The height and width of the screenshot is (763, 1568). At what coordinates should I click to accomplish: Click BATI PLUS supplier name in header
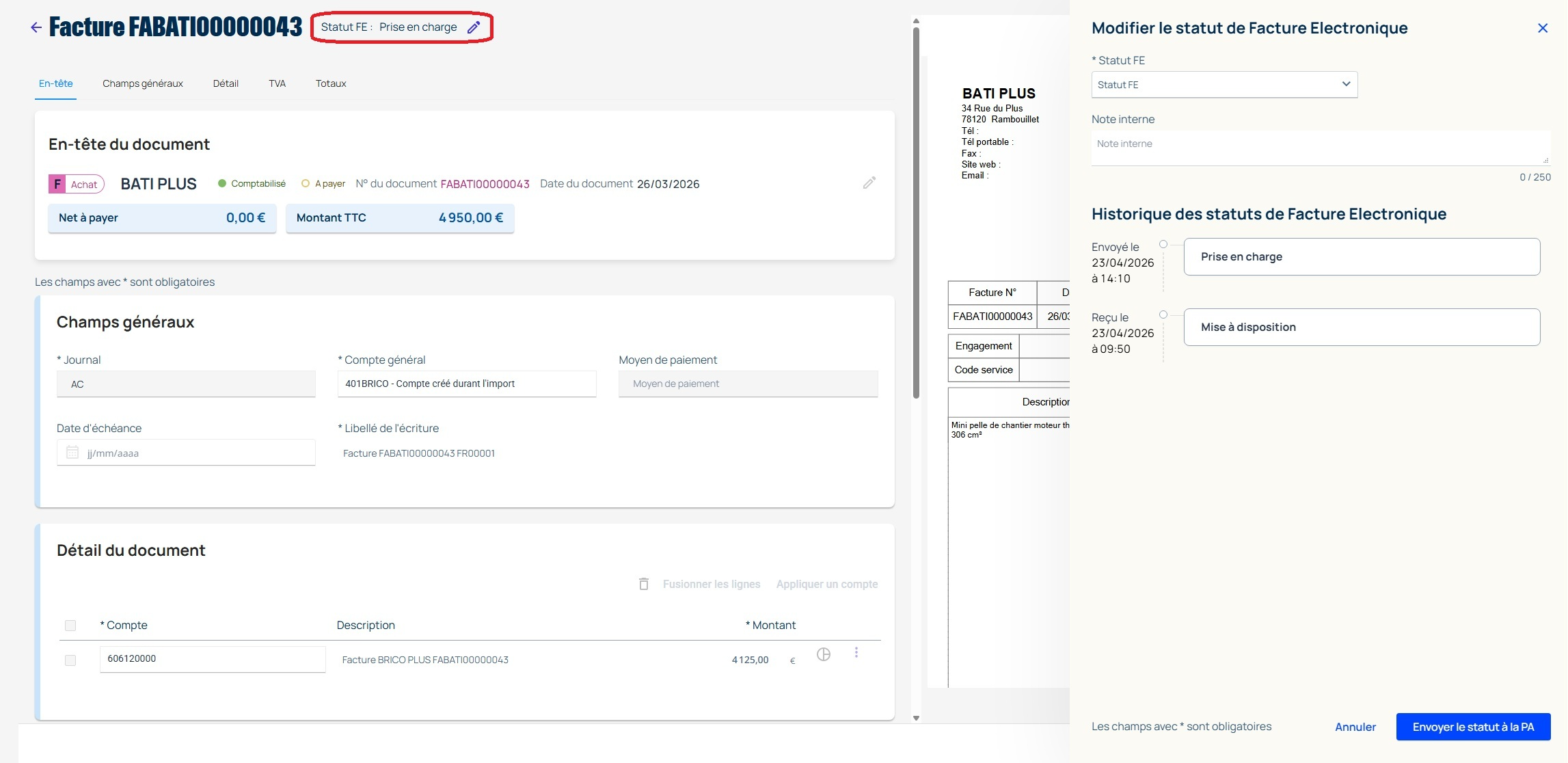pyautogui.click(x=159, y=184)
